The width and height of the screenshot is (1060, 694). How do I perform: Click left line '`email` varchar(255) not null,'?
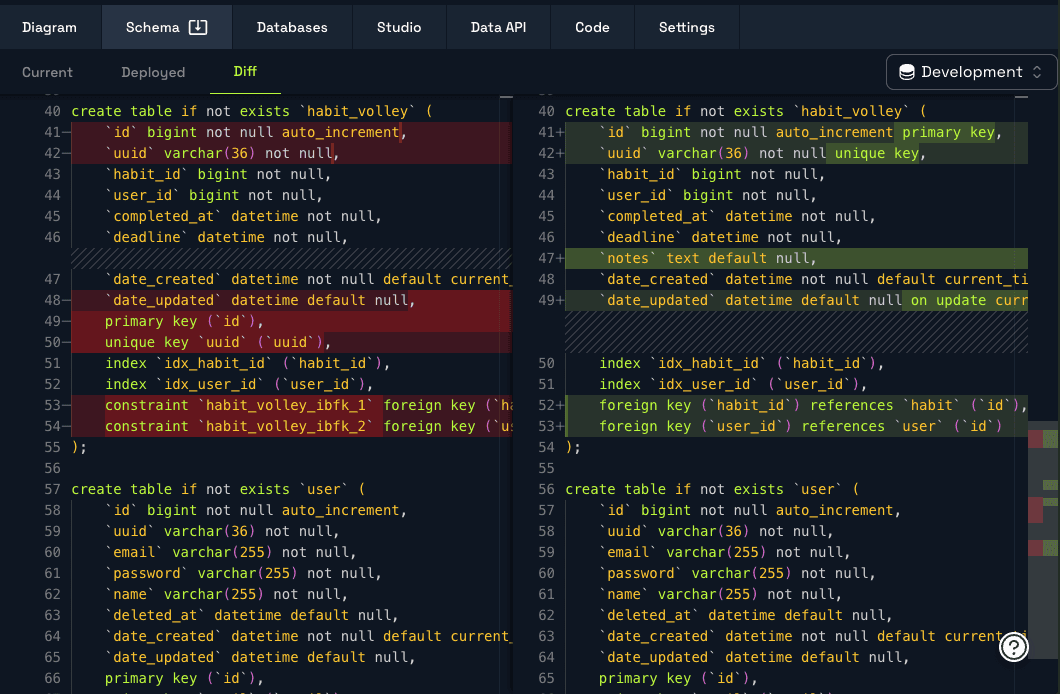pyautogui.click(x=231, y=552)
